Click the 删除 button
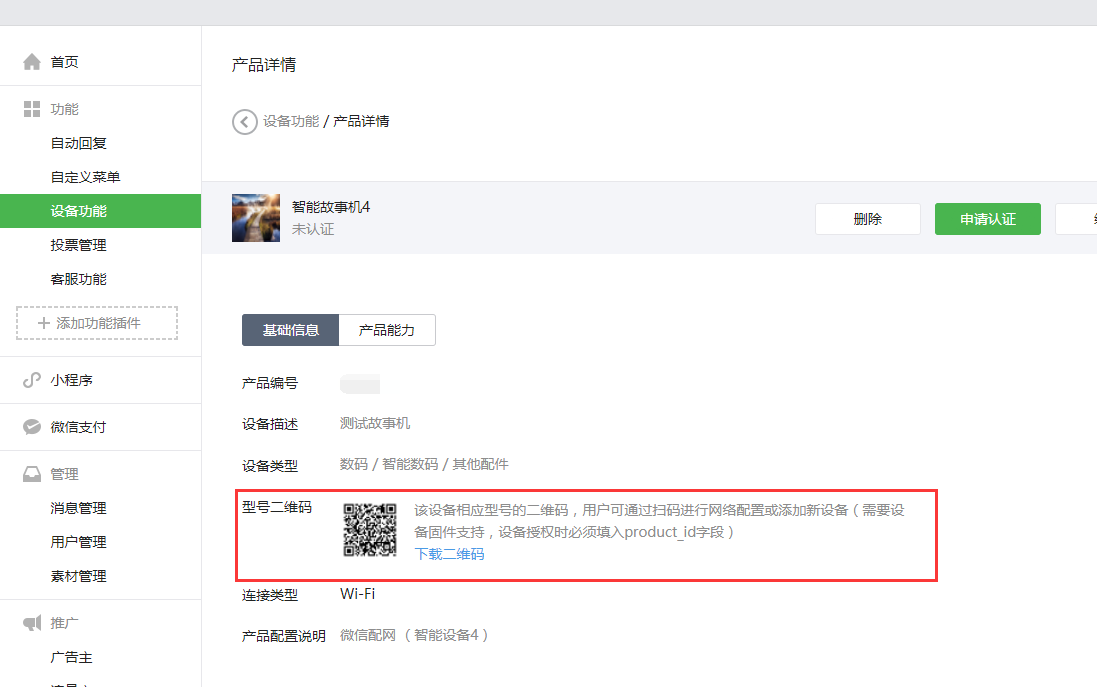1097x687 pixels. pos(867,219)
